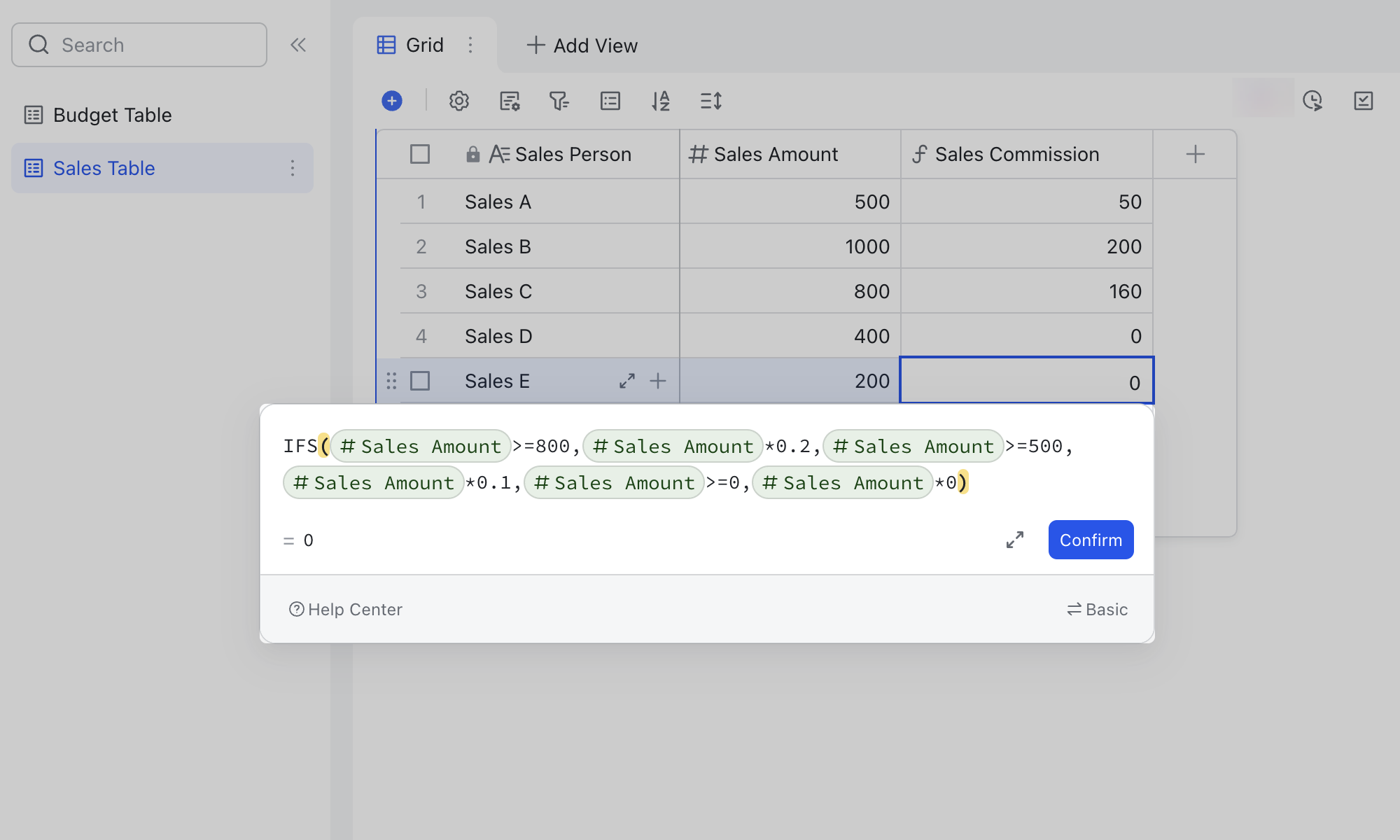Open Grid view options menu
The height and width of the screenshot is (840, 1400).
pos(470,45)
